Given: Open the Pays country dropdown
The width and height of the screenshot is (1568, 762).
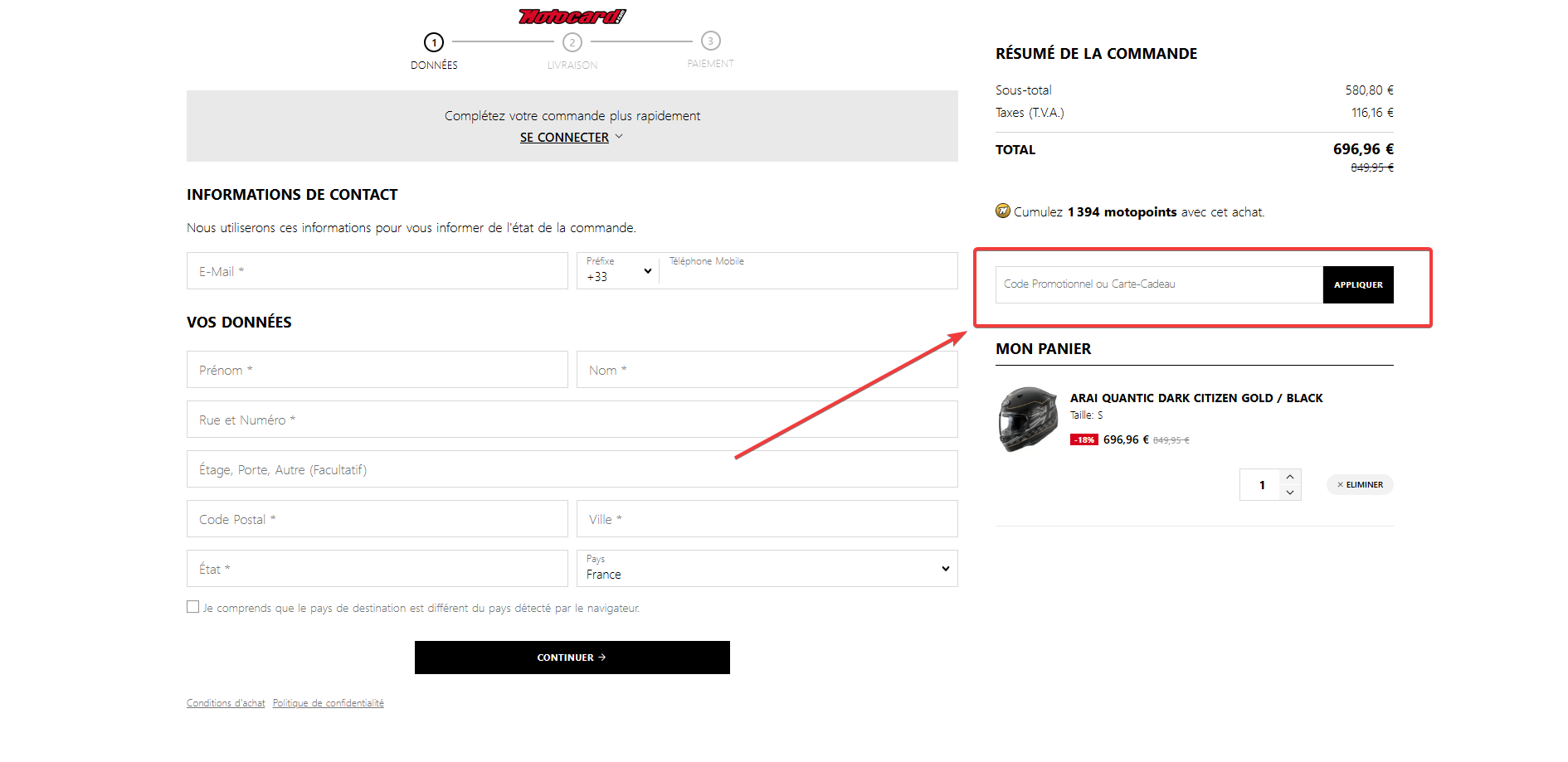Looking at the screenshot, I should coord(767,569).
